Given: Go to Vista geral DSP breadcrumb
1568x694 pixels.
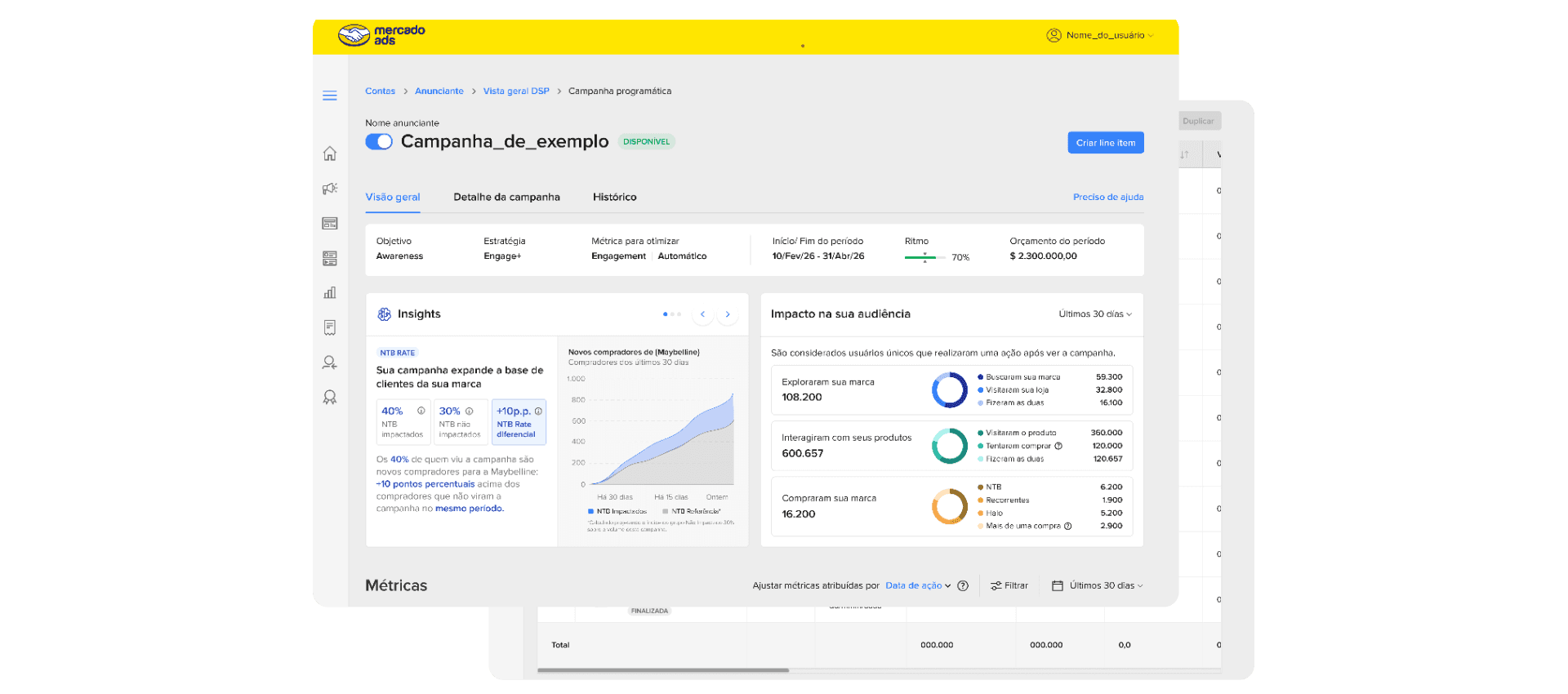Looking at the screenshot, I should pyautogui.click(x=516, y=91).
